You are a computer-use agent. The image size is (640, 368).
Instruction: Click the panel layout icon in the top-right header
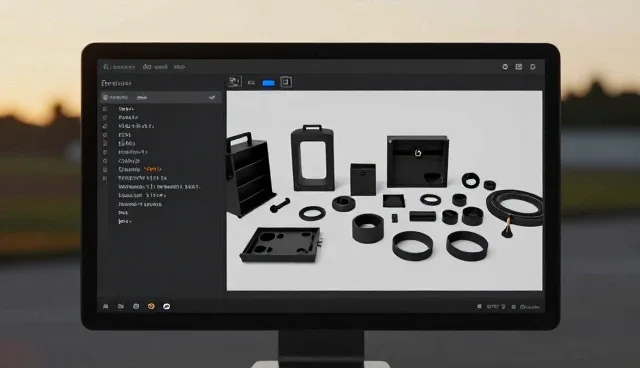pos(519,67)
